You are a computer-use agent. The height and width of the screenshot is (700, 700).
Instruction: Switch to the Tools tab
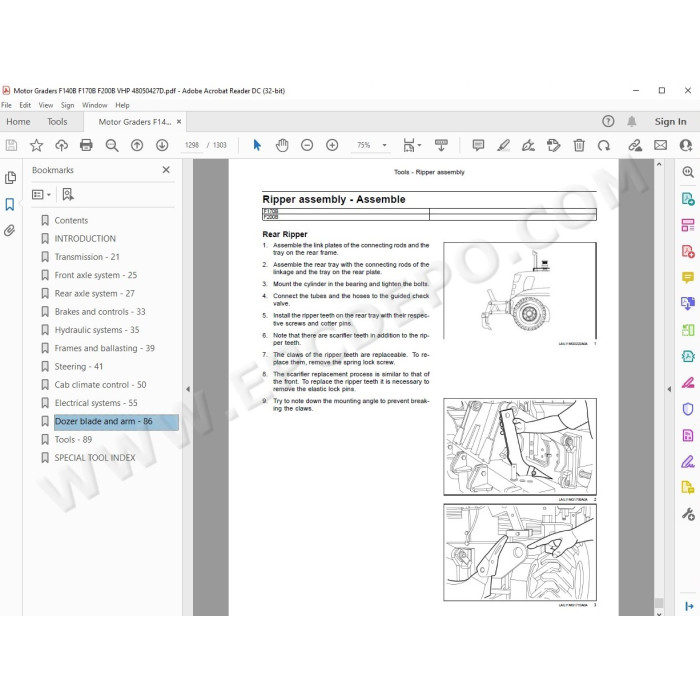pos(57,122)
